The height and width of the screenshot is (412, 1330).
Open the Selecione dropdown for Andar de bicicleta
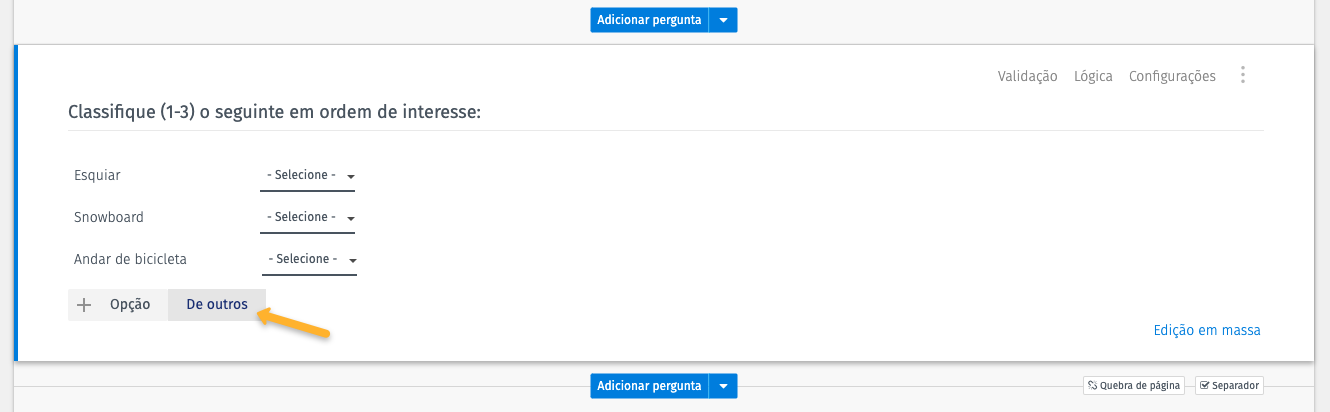[x=309, y=260]
